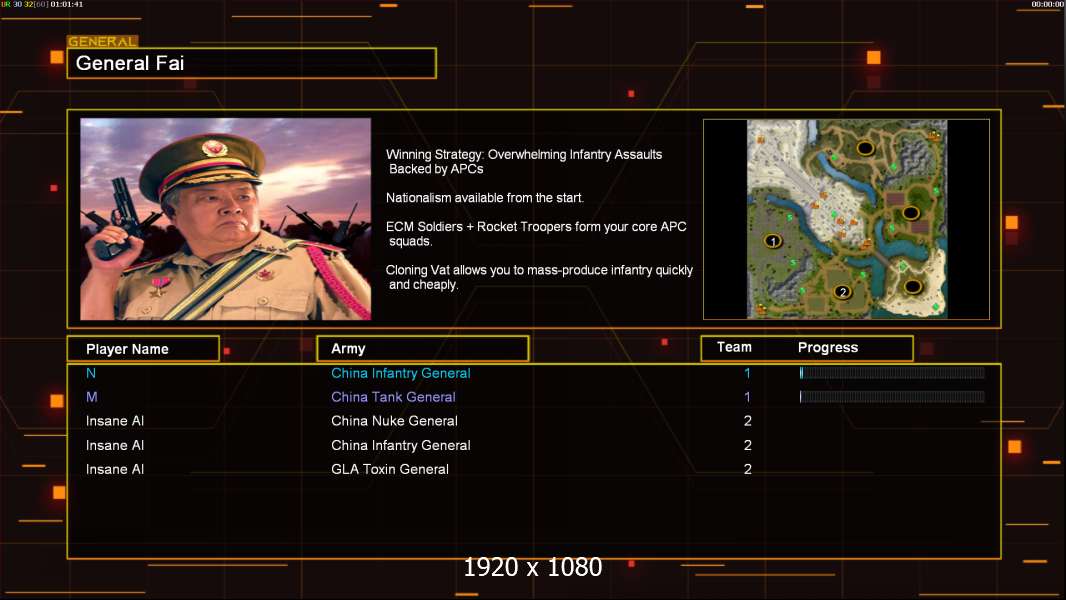Screen dimensions: 1066x600
Task: Click the ECM Soldiers + Rocket Troopers text
Action: [536, 234]
